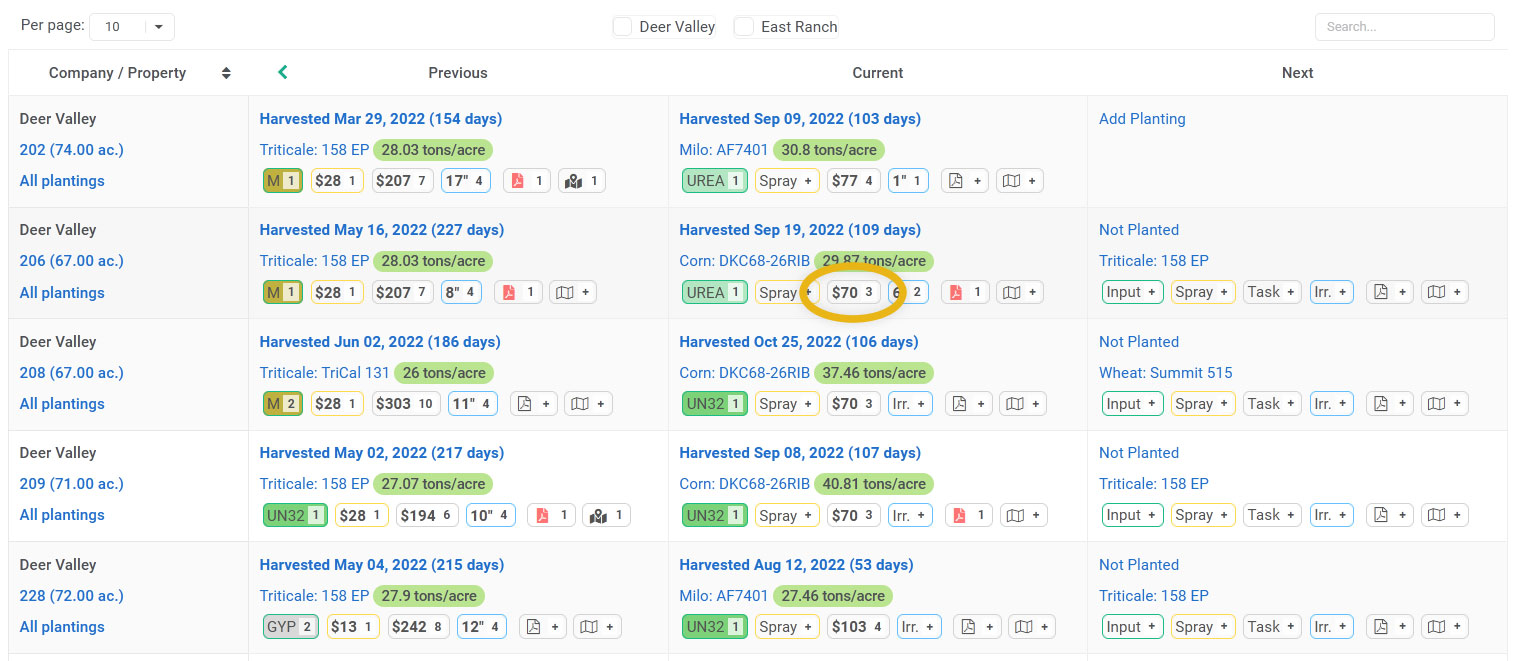Open the 17" irrigation badge for field 202
This screenshot has width=1521, height=661.
(x=466, y=181)
